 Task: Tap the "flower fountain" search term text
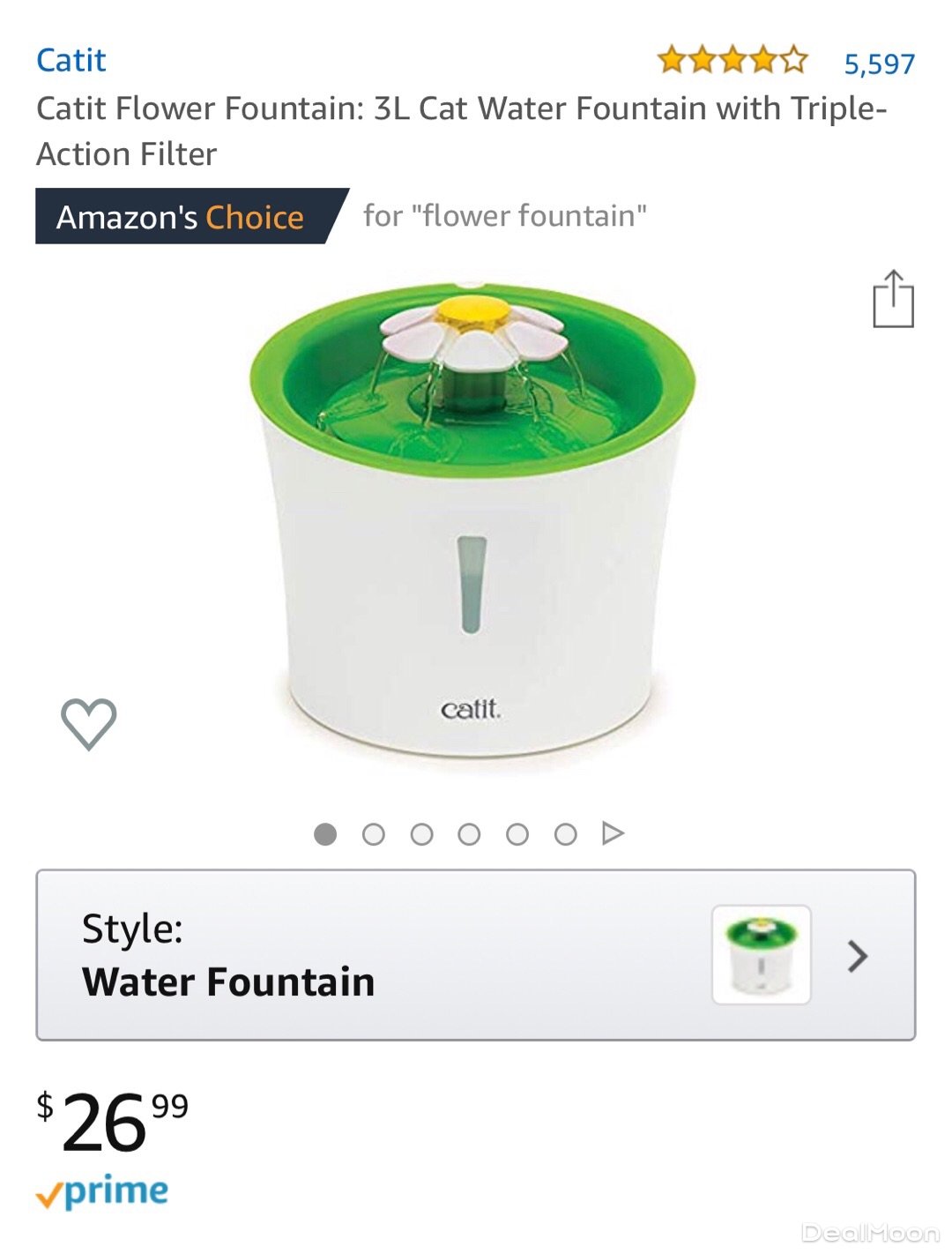coord(505,216)
